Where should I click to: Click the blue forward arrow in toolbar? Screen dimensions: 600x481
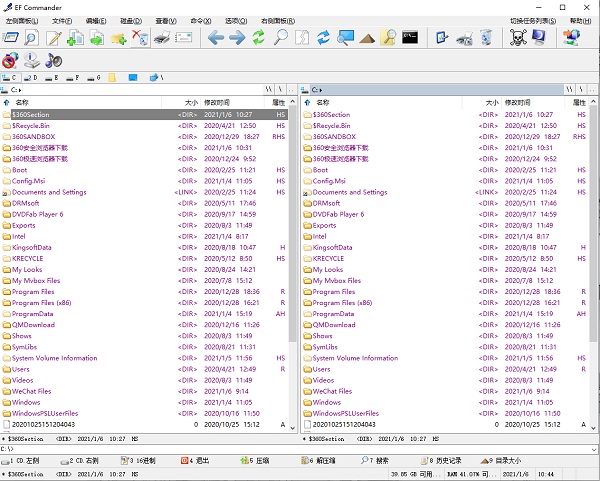coord(237,38)
